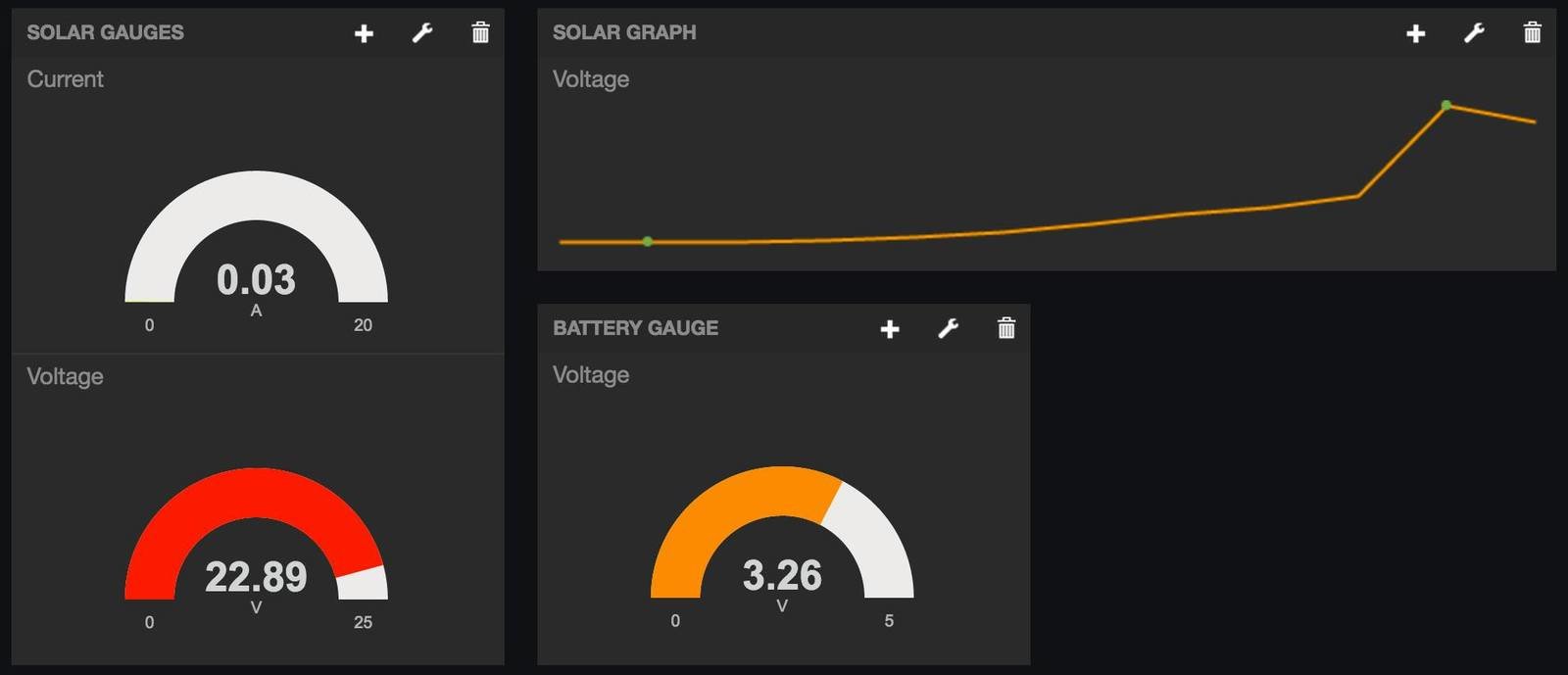Click the BATTERY GAUGE pane title
This screenshot has height=675, width=1568.
635,328
